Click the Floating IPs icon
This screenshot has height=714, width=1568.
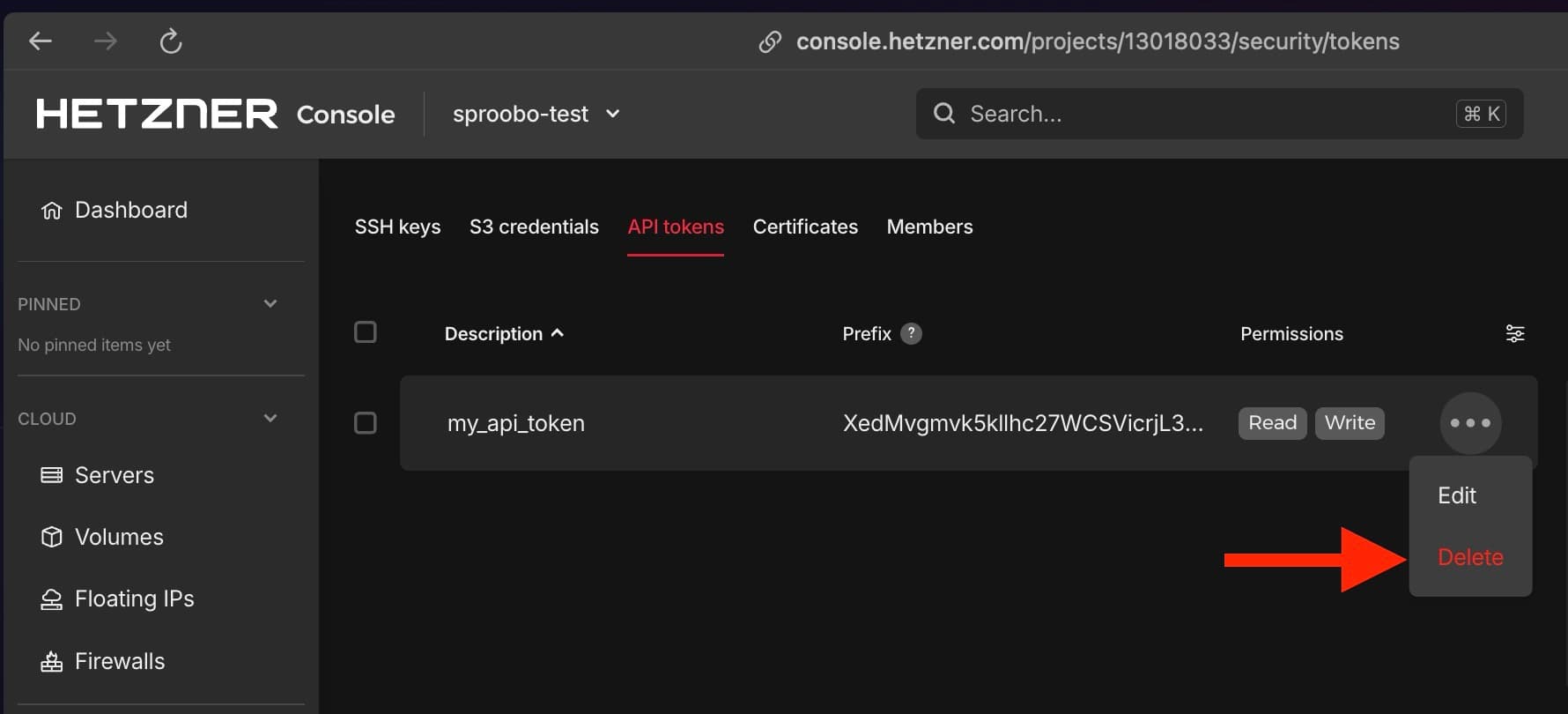52,599
